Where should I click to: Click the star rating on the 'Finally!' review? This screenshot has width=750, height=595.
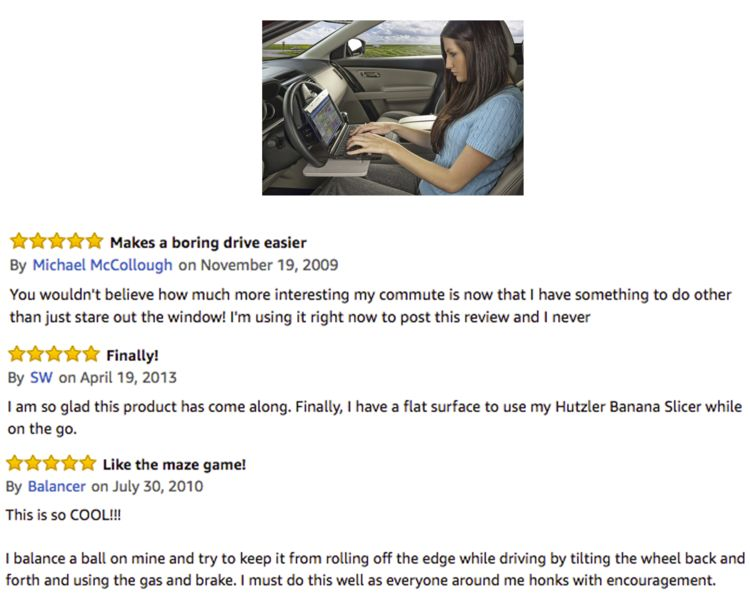coord(54,354)
